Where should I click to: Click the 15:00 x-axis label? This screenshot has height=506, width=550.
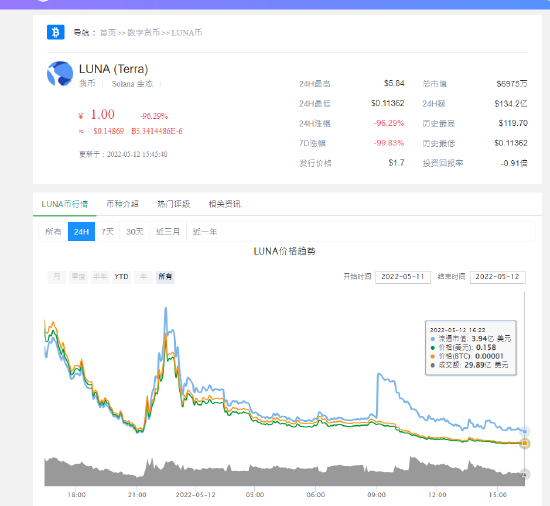pos(498,494)
